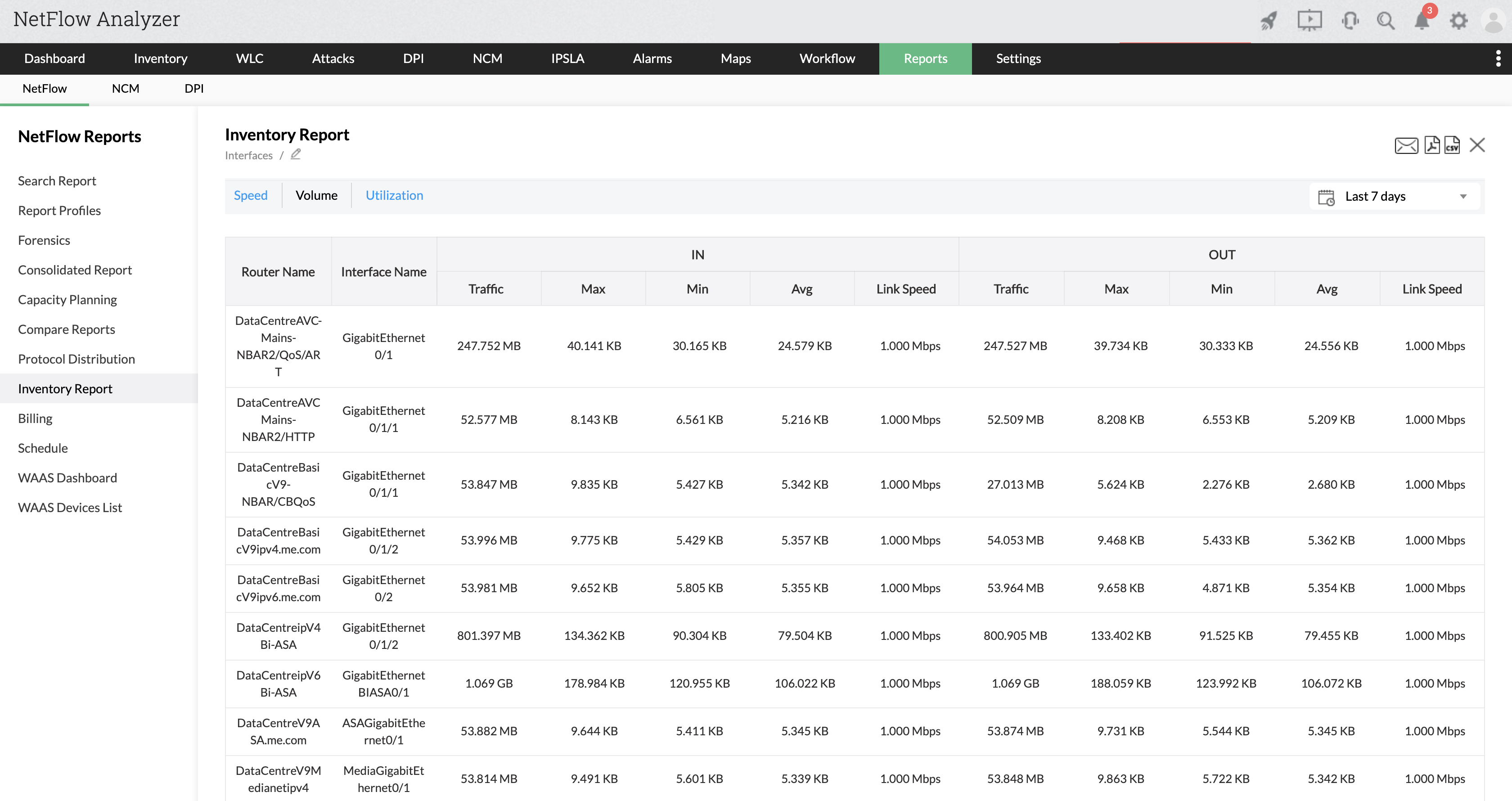The width and height of the screenshot is (1512, 801).
Task: Click the rocket quick-start icon
Action: tap(1269, 21)
